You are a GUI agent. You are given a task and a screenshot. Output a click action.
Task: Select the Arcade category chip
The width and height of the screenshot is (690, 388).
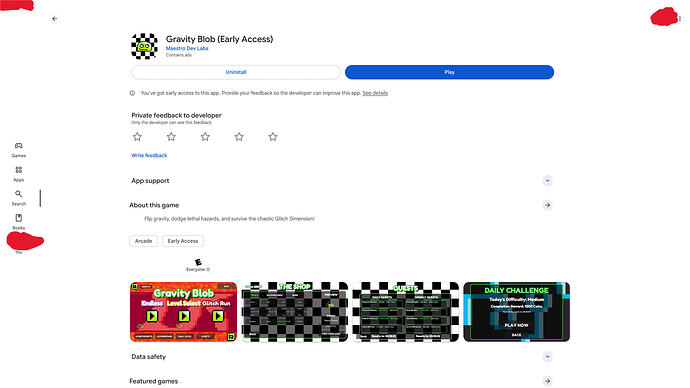coord(143,241)
